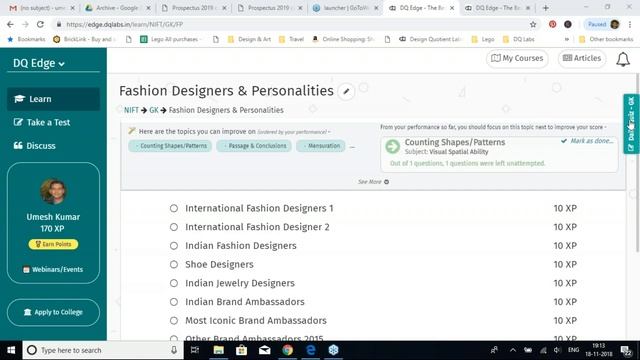
Task: Select the Indian Jewelry Designers radio button
Action: 174,283
